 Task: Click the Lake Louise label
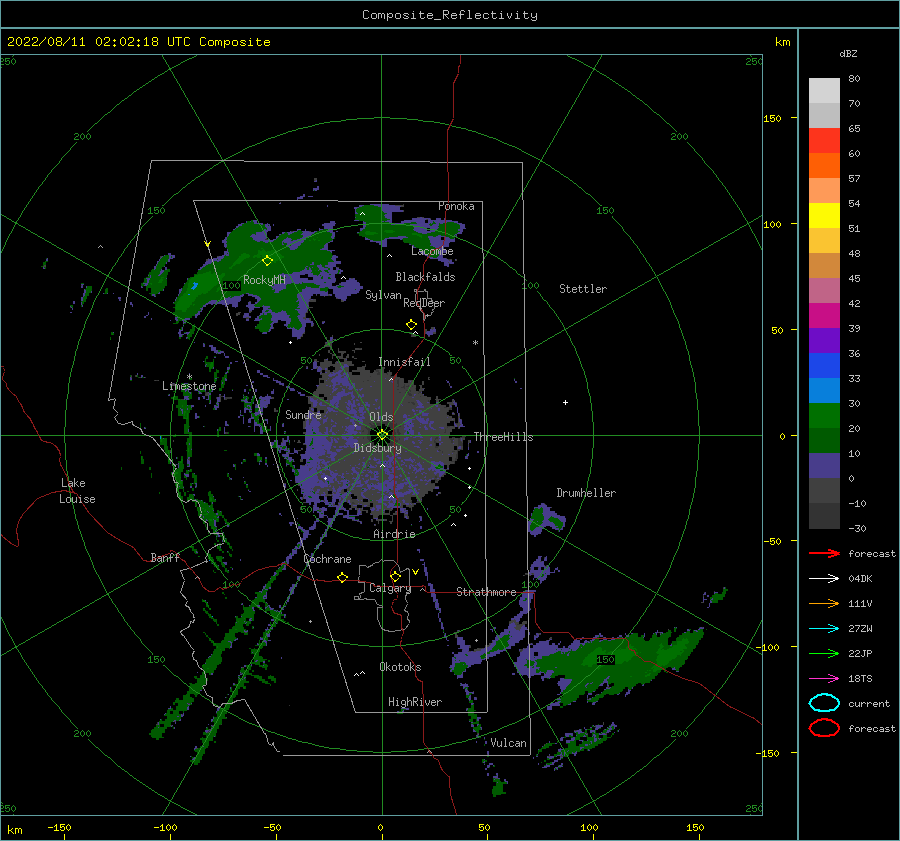77,491
